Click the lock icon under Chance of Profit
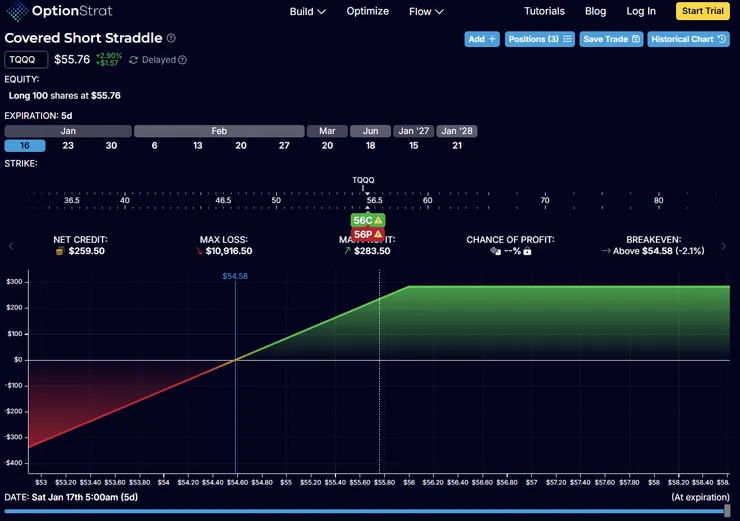The height and width of the screenshot is (521, 740). tap(528, 251)
